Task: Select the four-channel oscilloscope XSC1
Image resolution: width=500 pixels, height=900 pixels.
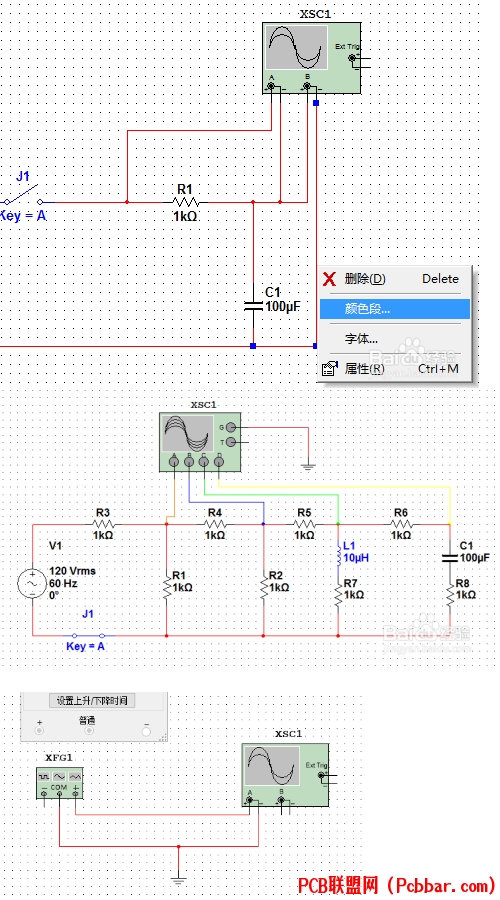Action: point(200,442)
